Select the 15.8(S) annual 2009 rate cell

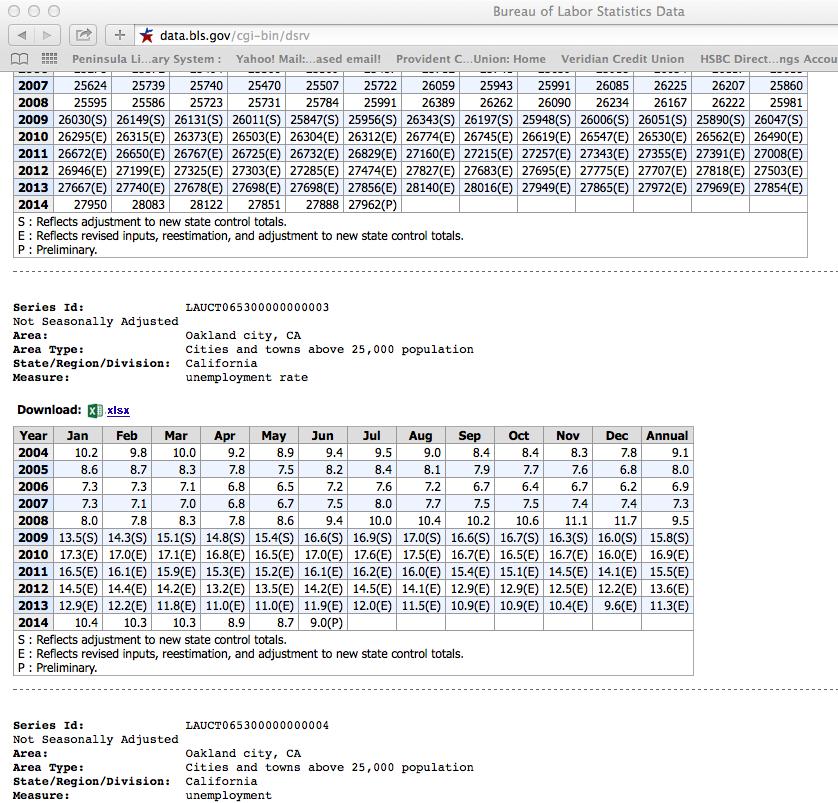click(668, 537)
